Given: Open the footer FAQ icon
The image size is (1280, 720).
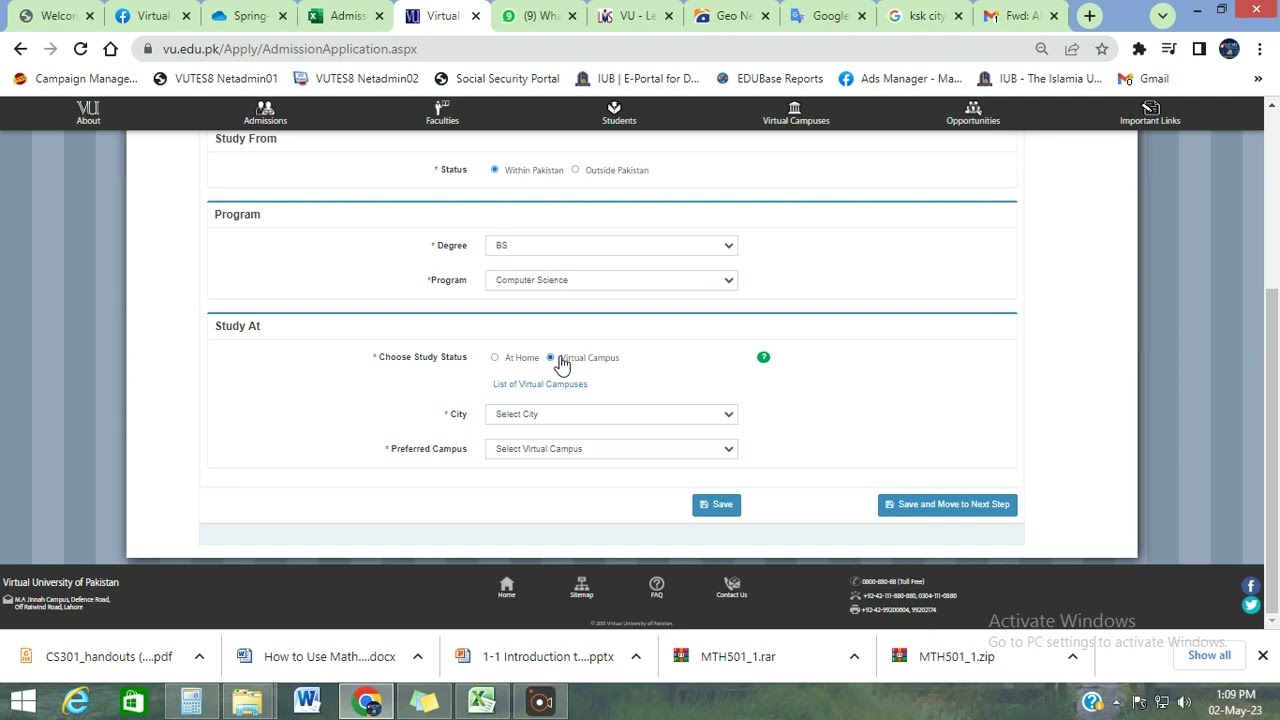Looking at the screenshot, I should click(x=656, y=587).
